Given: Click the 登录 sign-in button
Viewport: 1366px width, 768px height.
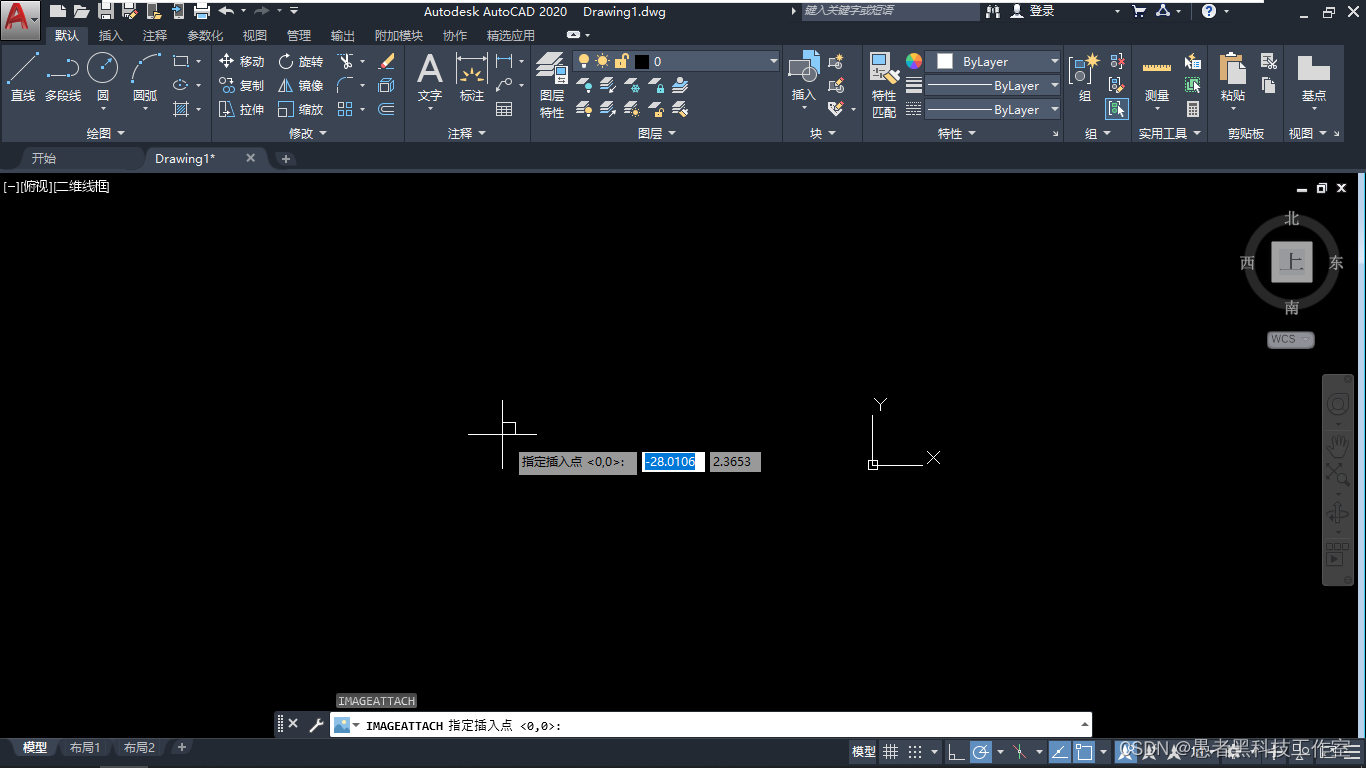Looking at the screenshot, I should [1033, 11].
